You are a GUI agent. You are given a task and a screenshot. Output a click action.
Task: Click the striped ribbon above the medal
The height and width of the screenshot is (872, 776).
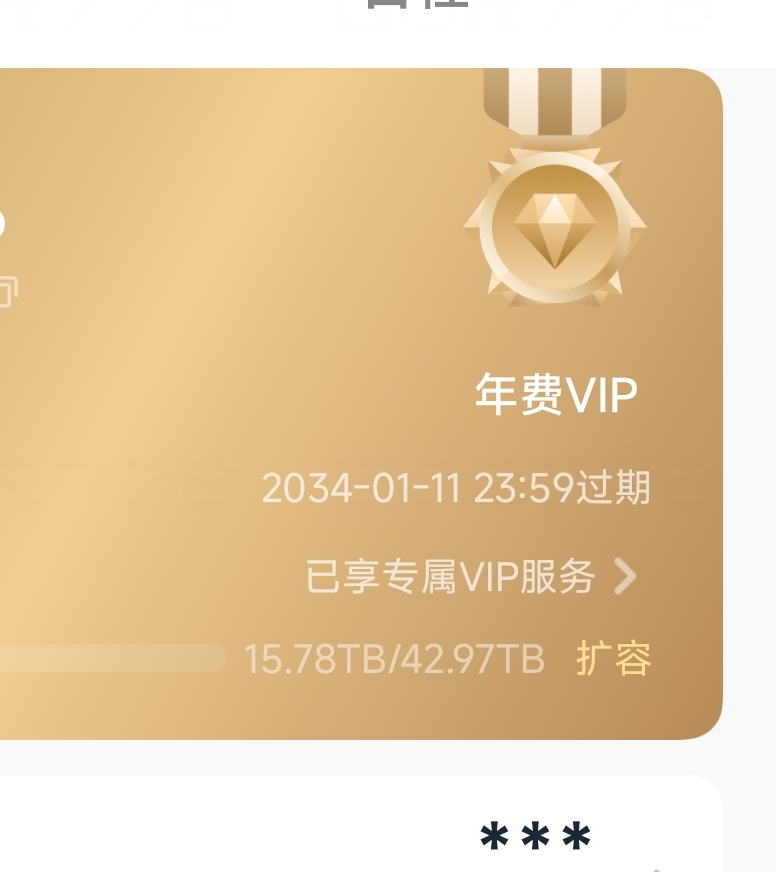coord(555,102)
